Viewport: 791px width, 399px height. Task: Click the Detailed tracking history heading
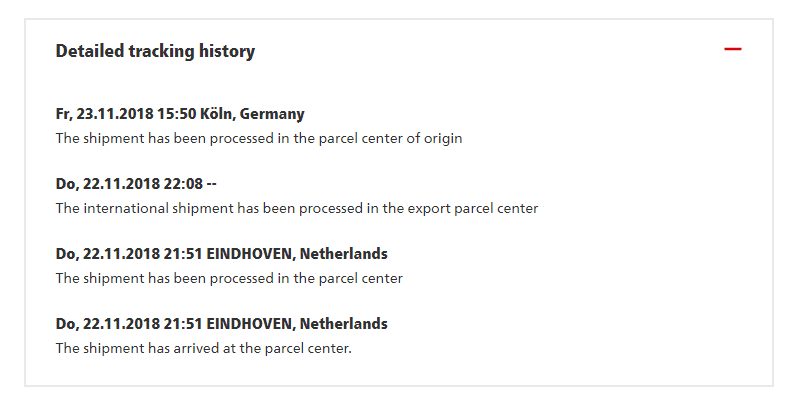[x=155, y=51]
